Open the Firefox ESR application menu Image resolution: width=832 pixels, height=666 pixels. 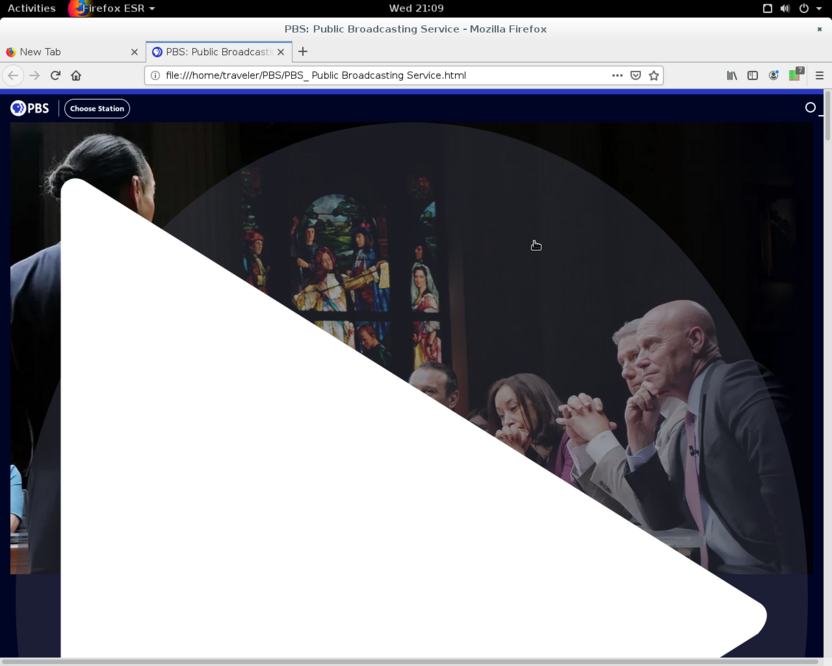pyautogui.click(x=112, y=8)
